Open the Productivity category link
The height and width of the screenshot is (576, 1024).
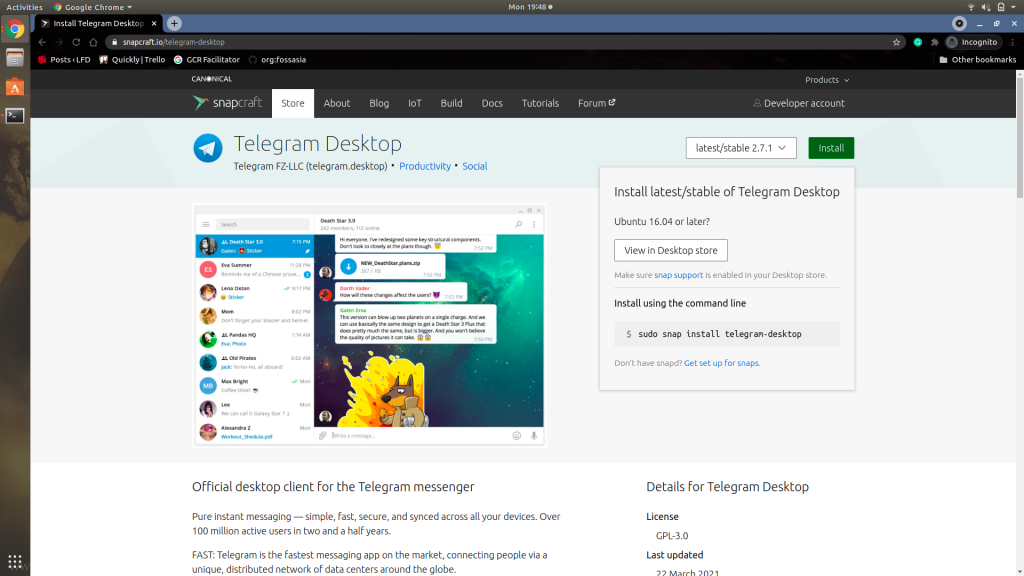[x=424, y=166]
